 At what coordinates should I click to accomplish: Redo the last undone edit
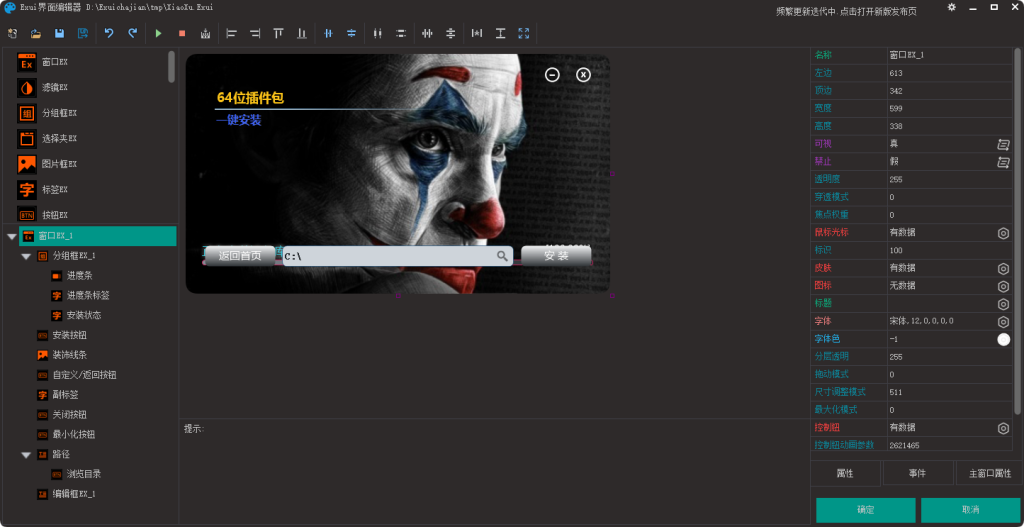[x=133, y=33]
